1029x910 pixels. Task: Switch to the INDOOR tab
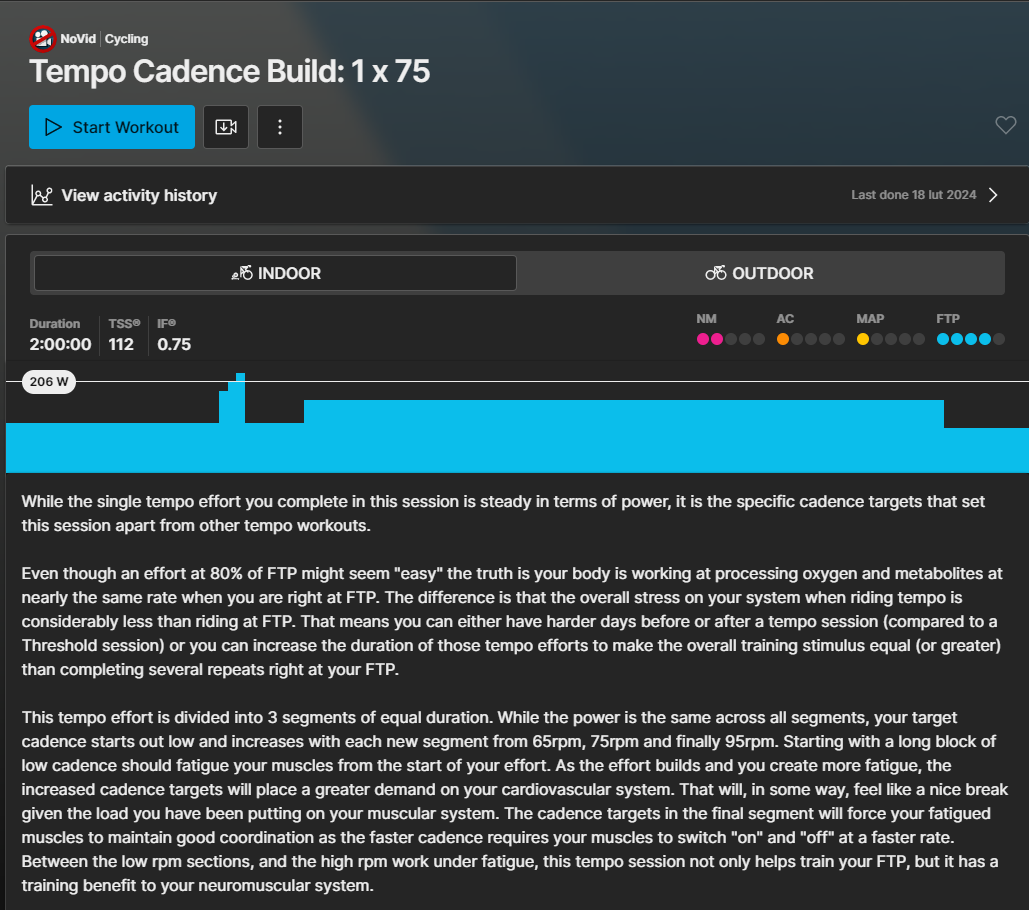click(275, 273)
